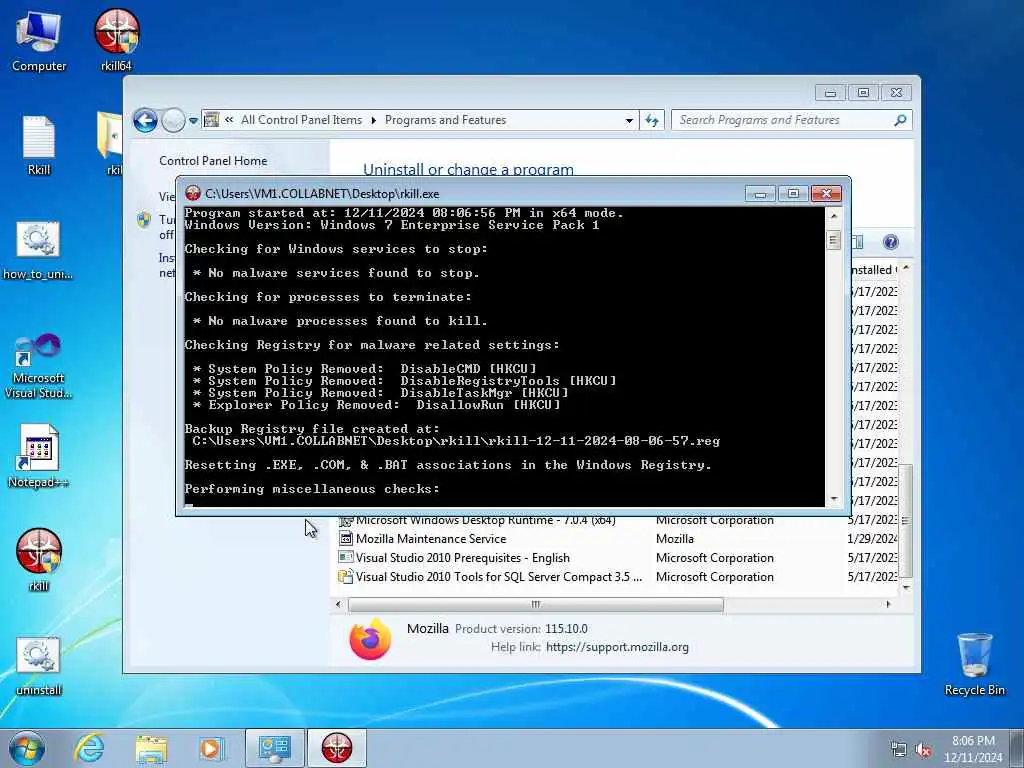Click the search magnifier icon
The image size is (1024, 768).
(901, 120)
